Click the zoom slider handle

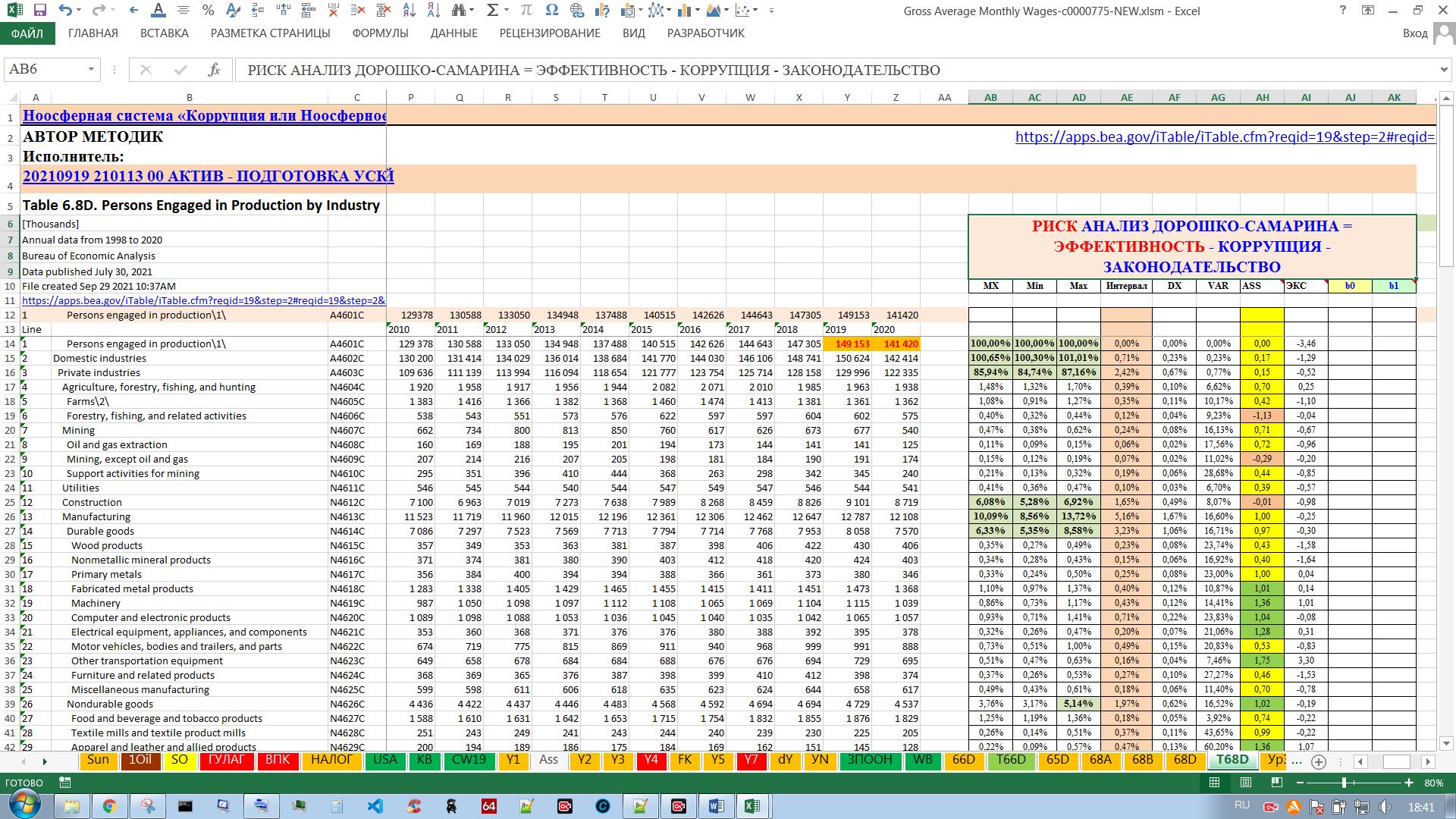1344,783
